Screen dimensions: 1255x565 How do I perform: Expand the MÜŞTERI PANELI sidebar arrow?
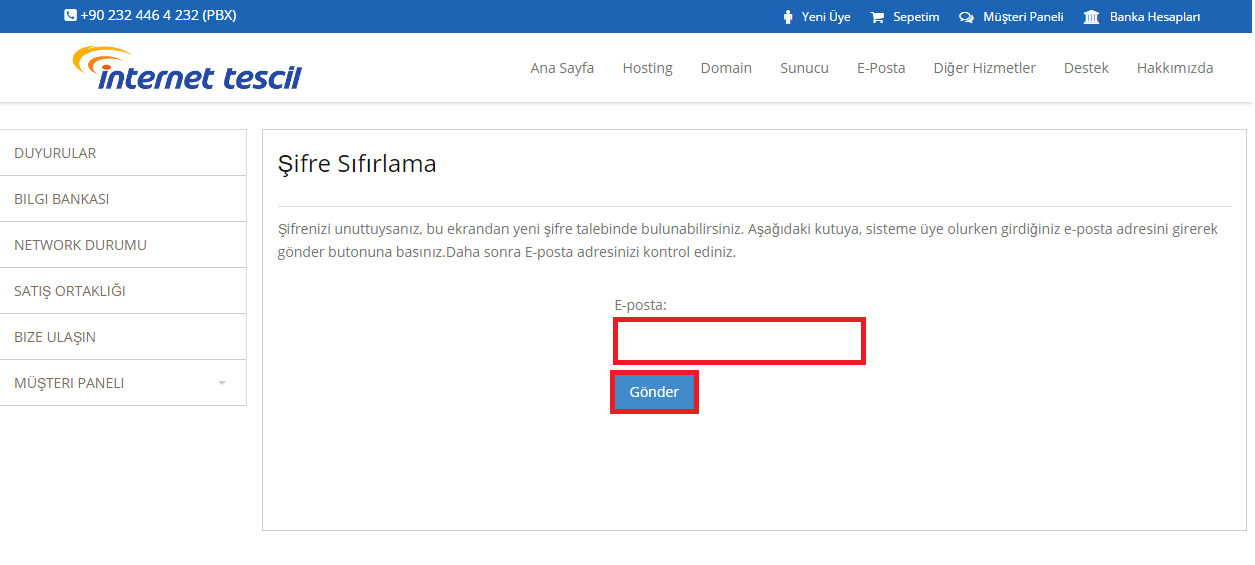pyautogui.click(x=222, y=383)
